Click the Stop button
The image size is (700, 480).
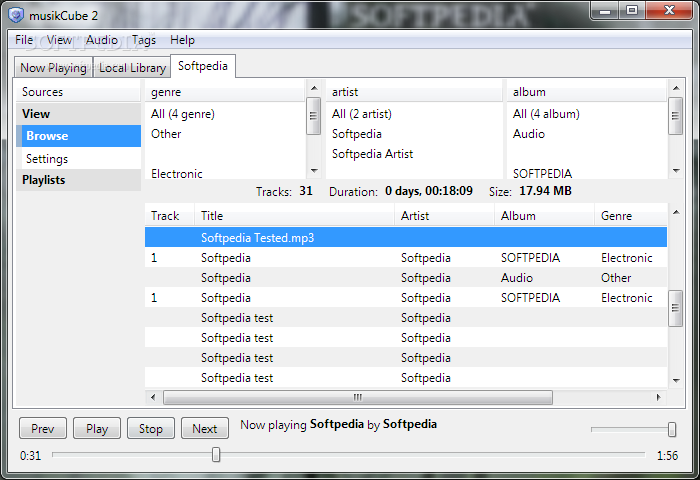click(151, 429)
